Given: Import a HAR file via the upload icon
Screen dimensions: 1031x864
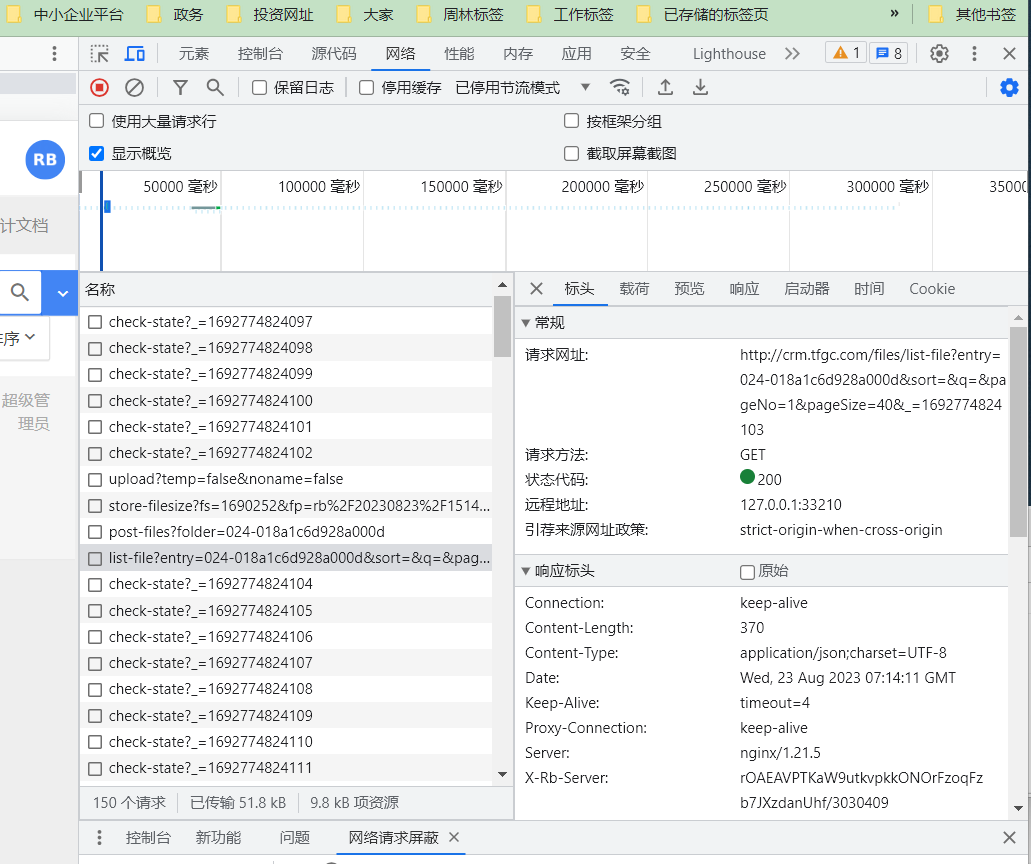Looking at the screenshot, I should [x=665, y=87].
